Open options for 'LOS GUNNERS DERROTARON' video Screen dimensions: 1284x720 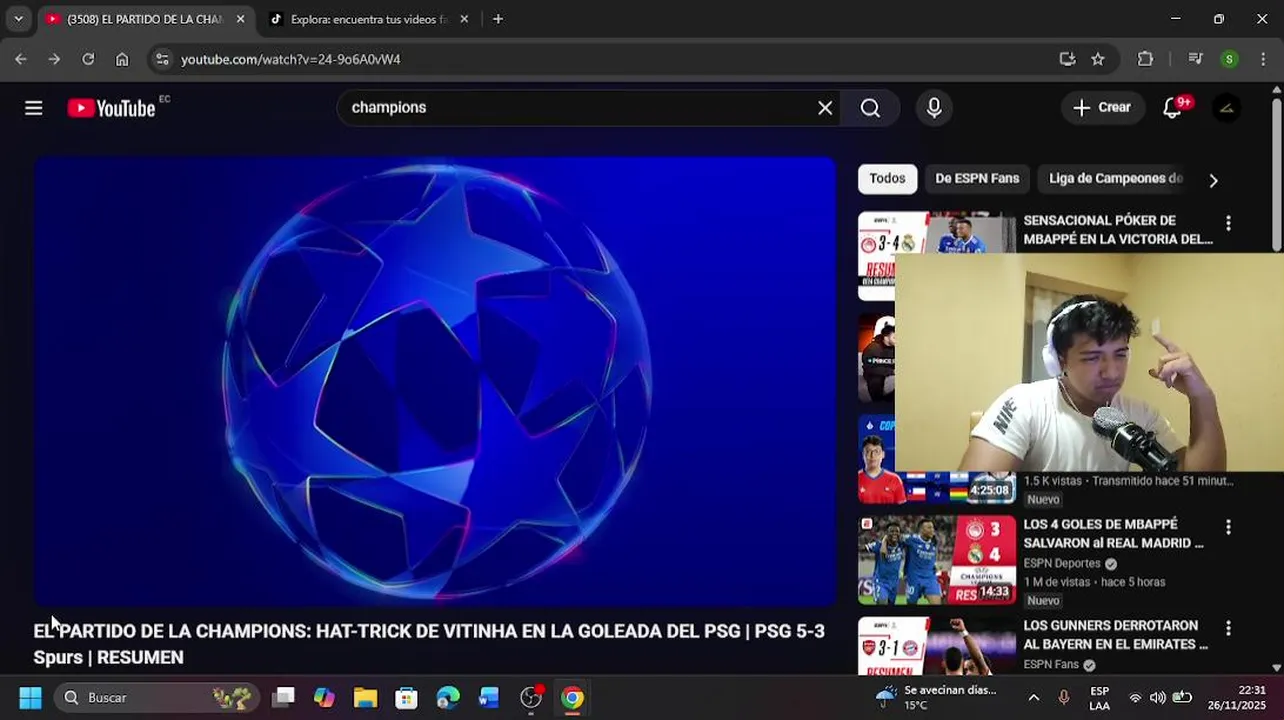click(1228, 628)
